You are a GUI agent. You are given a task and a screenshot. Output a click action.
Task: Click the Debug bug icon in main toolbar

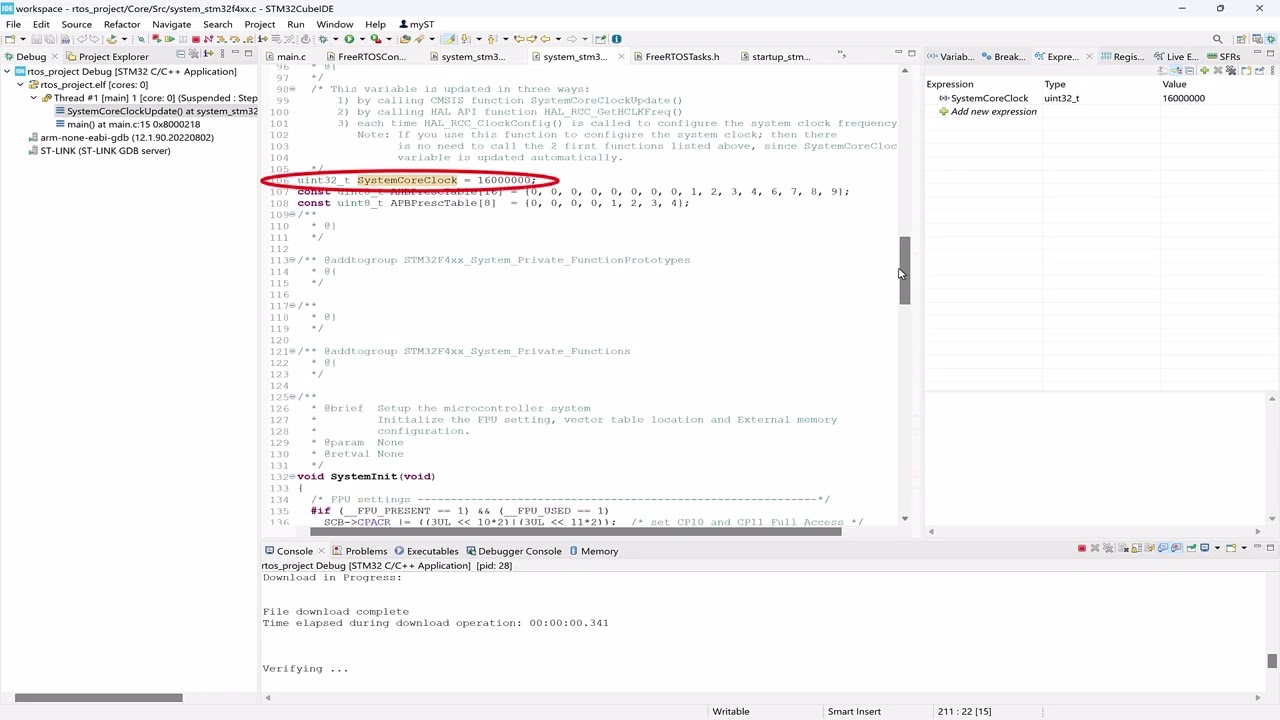click(323, 39)
